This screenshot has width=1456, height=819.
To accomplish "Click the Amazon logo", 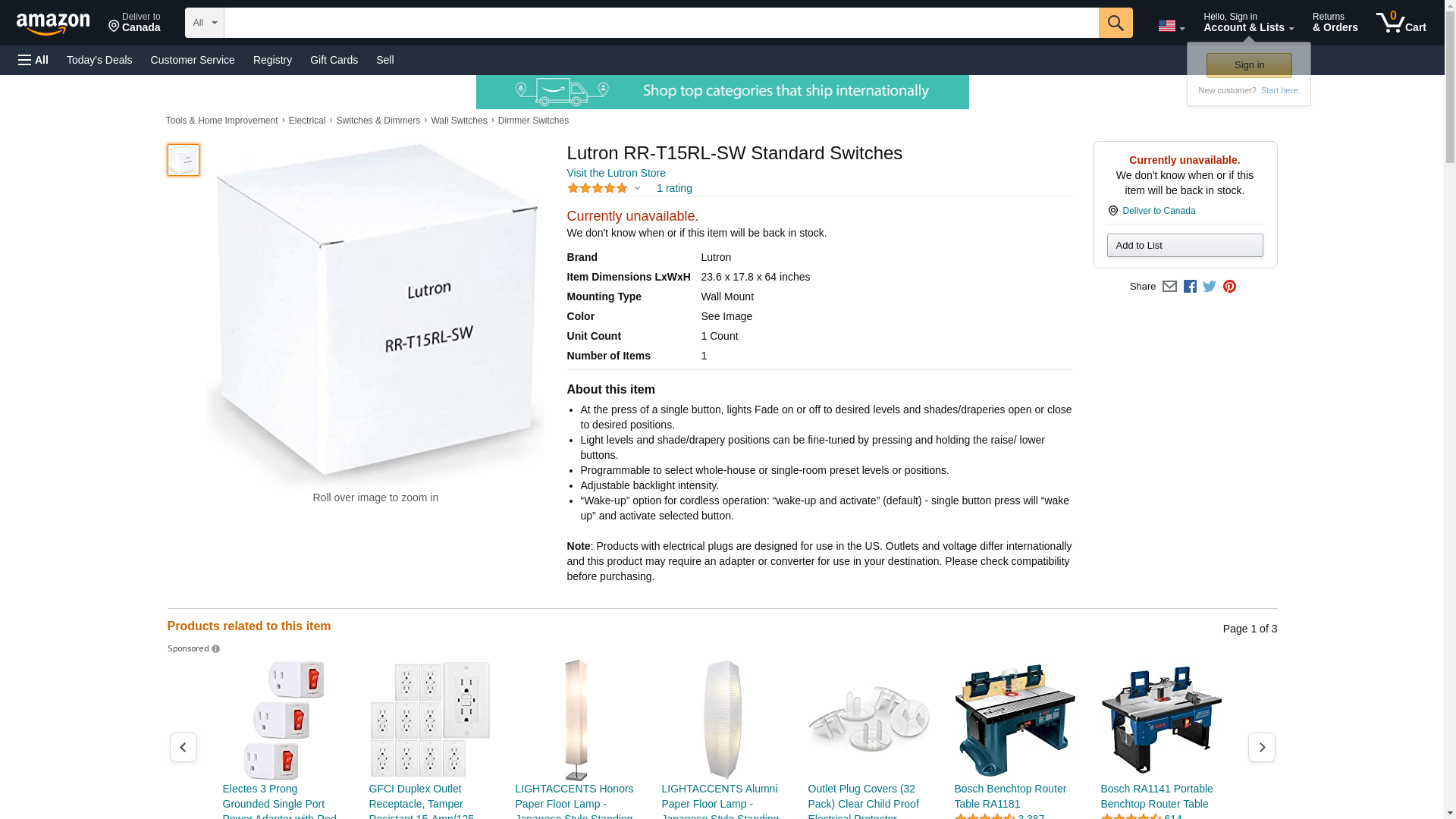I will (53, 24).
